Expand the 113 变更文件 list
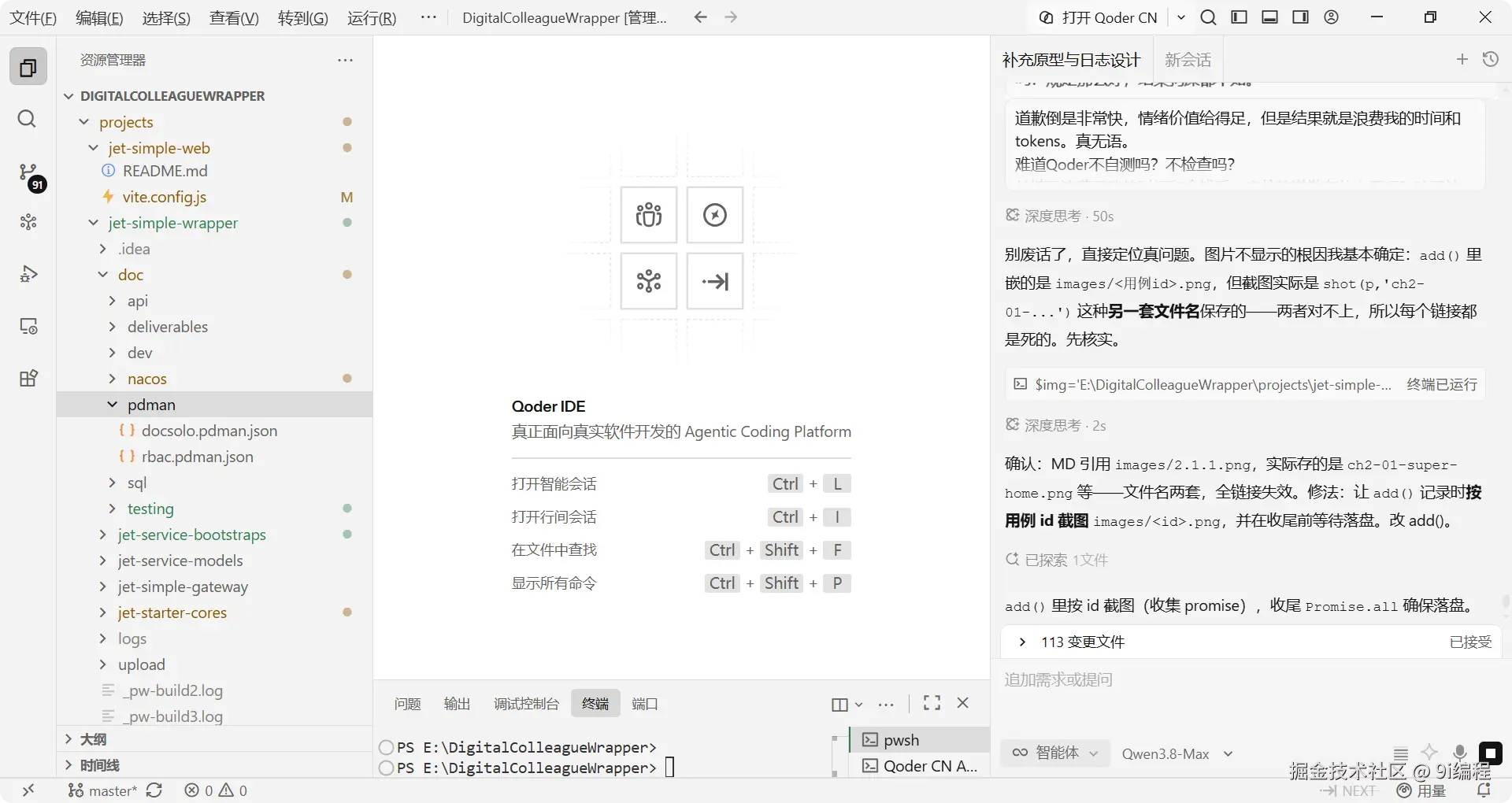 click(1022, 642)
